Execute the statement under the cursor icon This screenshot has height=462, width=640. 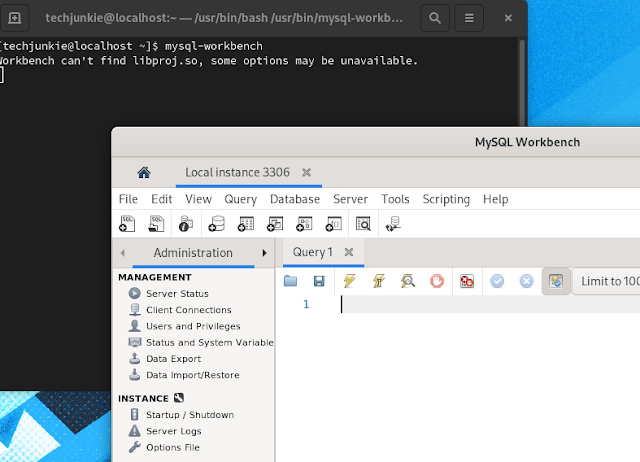[x=379, y=281]
